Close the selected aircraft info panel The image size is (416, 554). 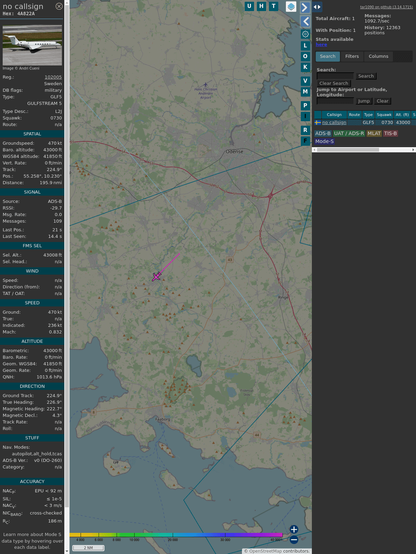pyautogui.click(x=59, y=6)
